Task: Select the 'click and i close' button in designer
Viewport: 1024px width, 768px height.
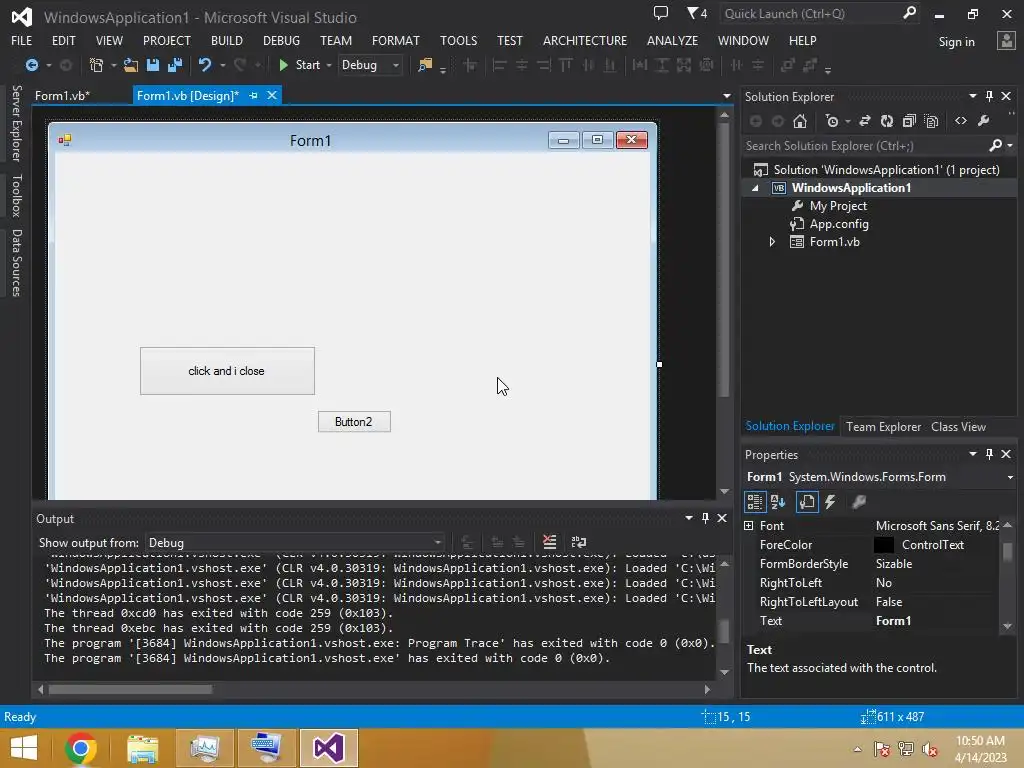Action: coord(227,371)
